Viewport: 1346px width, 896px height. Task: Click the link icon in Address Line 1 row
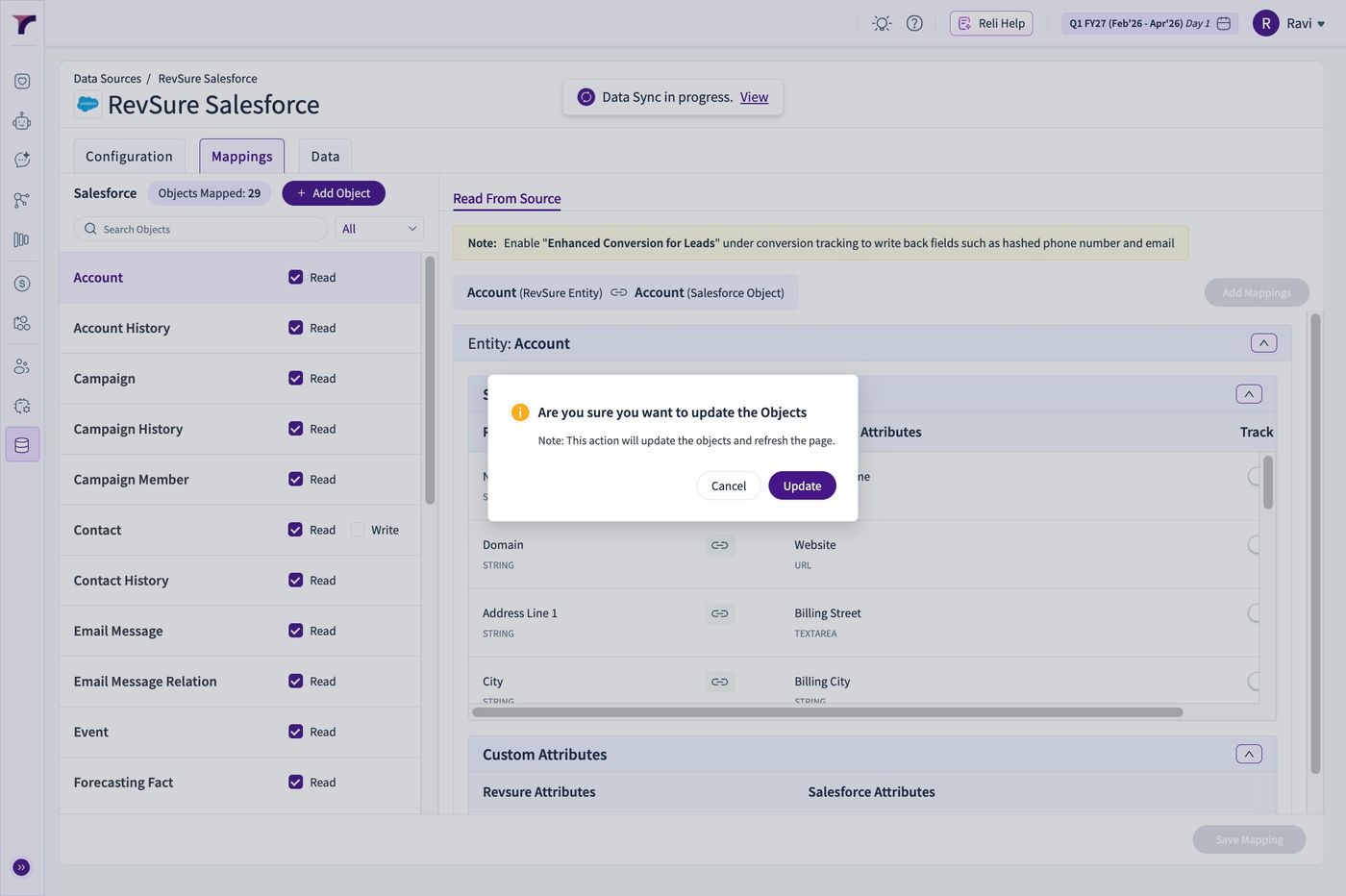coord(720,613)
